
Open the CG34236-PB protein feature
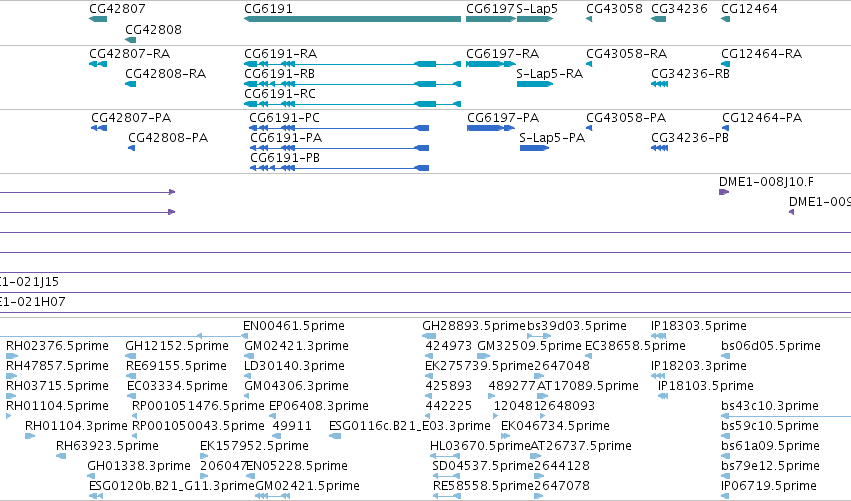(659, 148)
